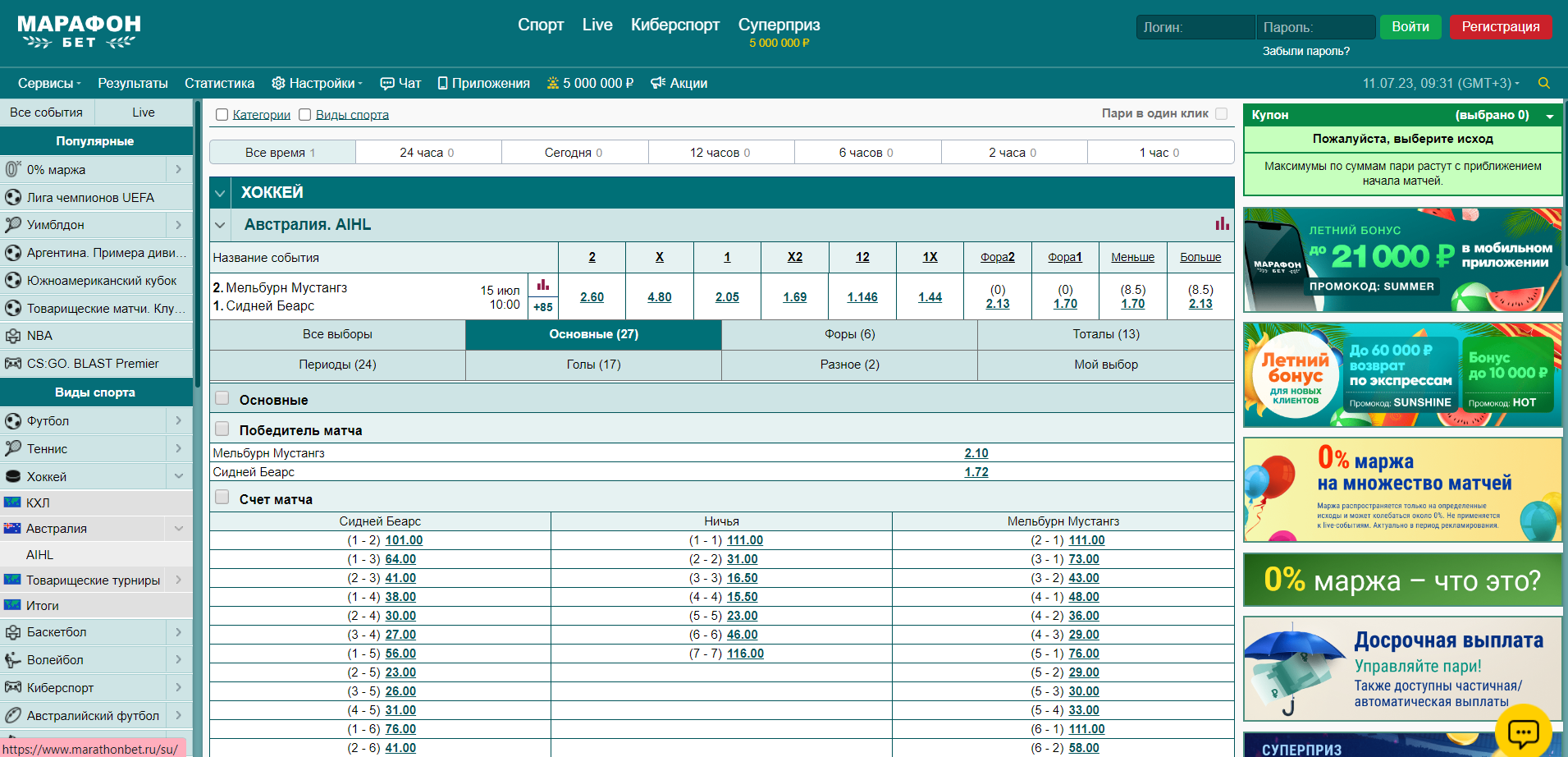Image resolution: width=1568 pixels, height=757 pixels.
Task: Open the search magnifier icon
Action: 1544,83
